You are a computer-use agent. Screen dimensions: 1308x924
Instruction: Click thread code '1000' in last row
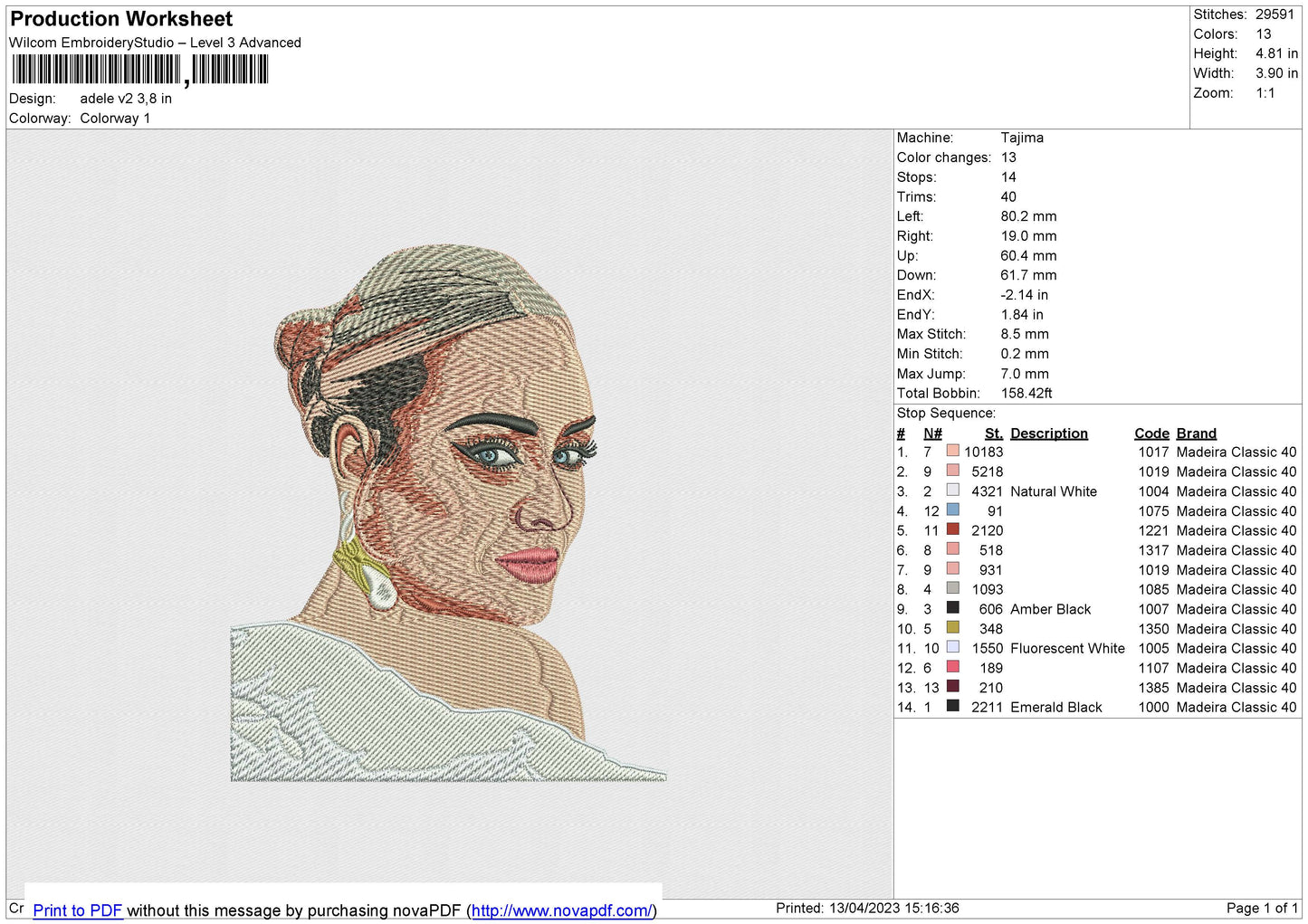[1153, 708]
